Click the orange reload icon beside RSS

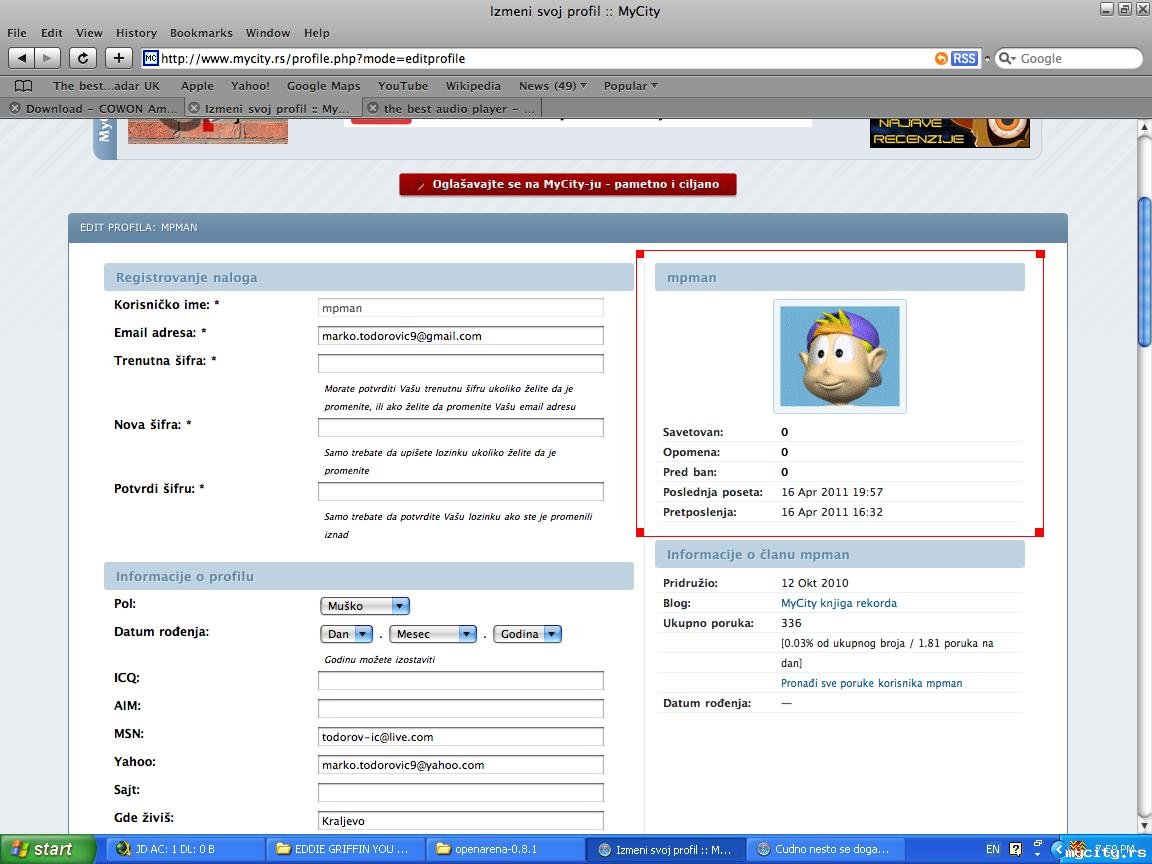[940, 59]
